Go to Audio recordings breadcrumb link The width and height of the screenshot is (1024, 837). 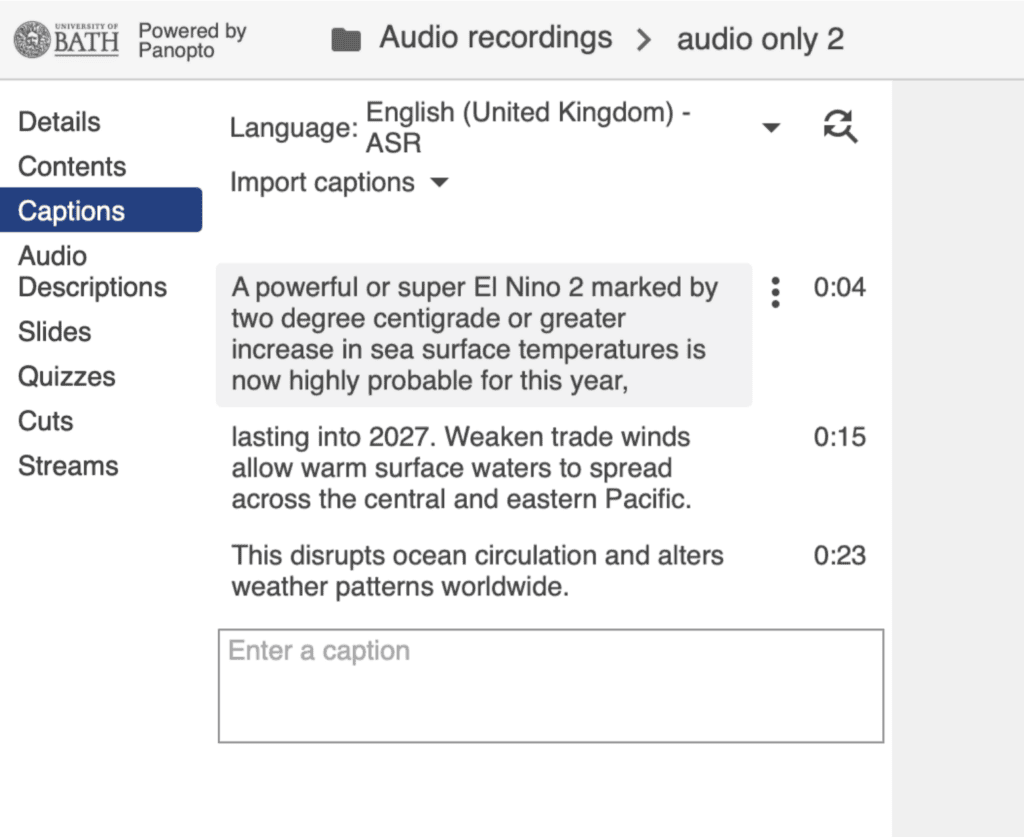click(496, 38)
